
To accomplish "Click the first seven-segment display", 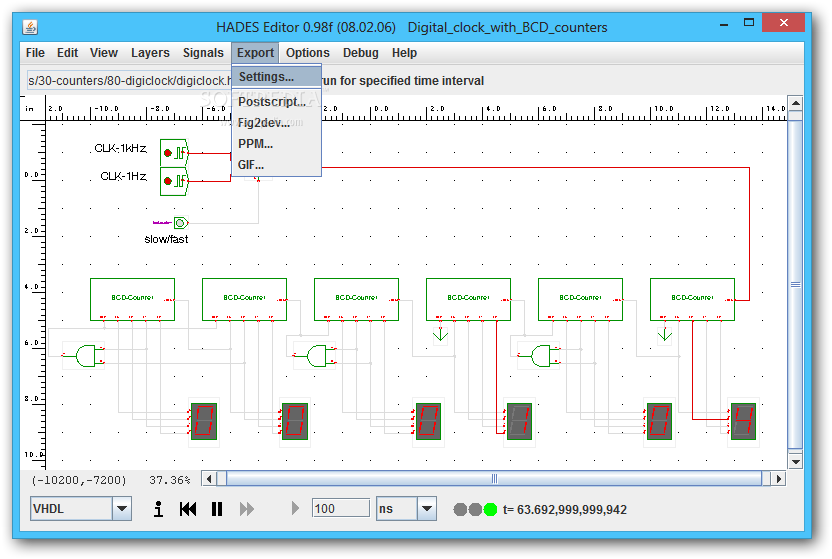I will (x=204, y=422).
